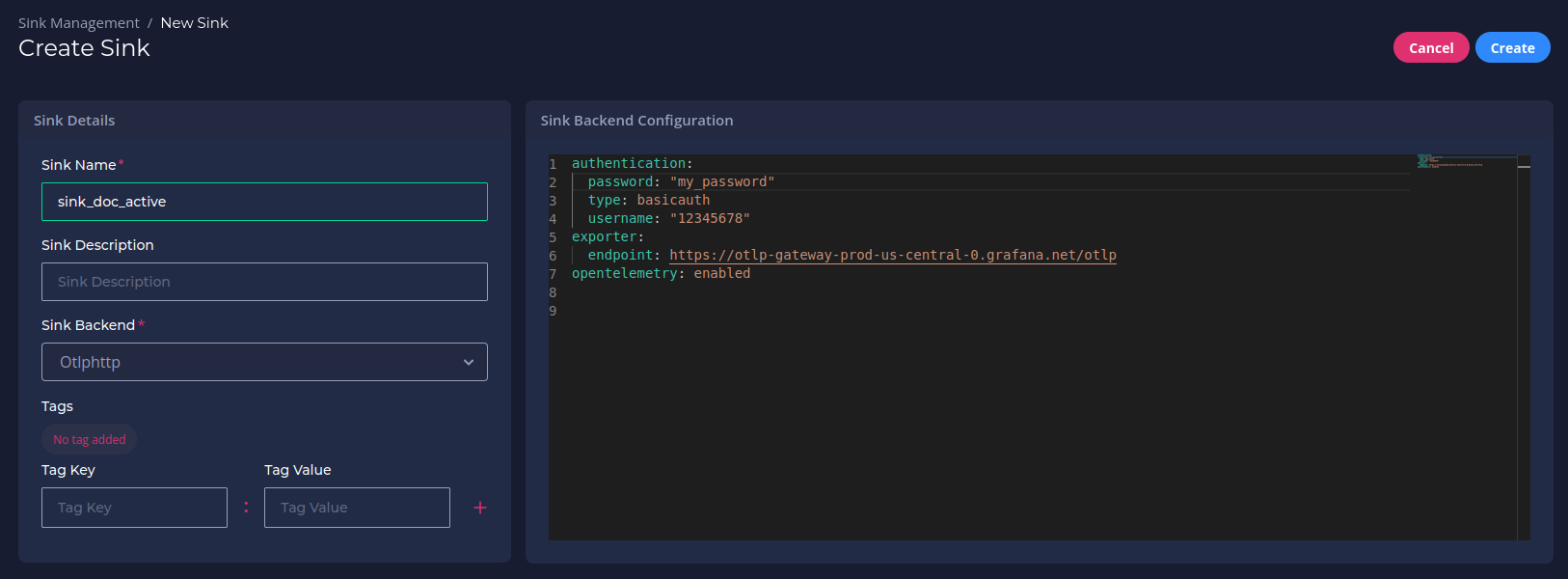This screenshot has height=579, width=1568.
Task: Click the code editor minimap thumbnail
Action: 1466,162
